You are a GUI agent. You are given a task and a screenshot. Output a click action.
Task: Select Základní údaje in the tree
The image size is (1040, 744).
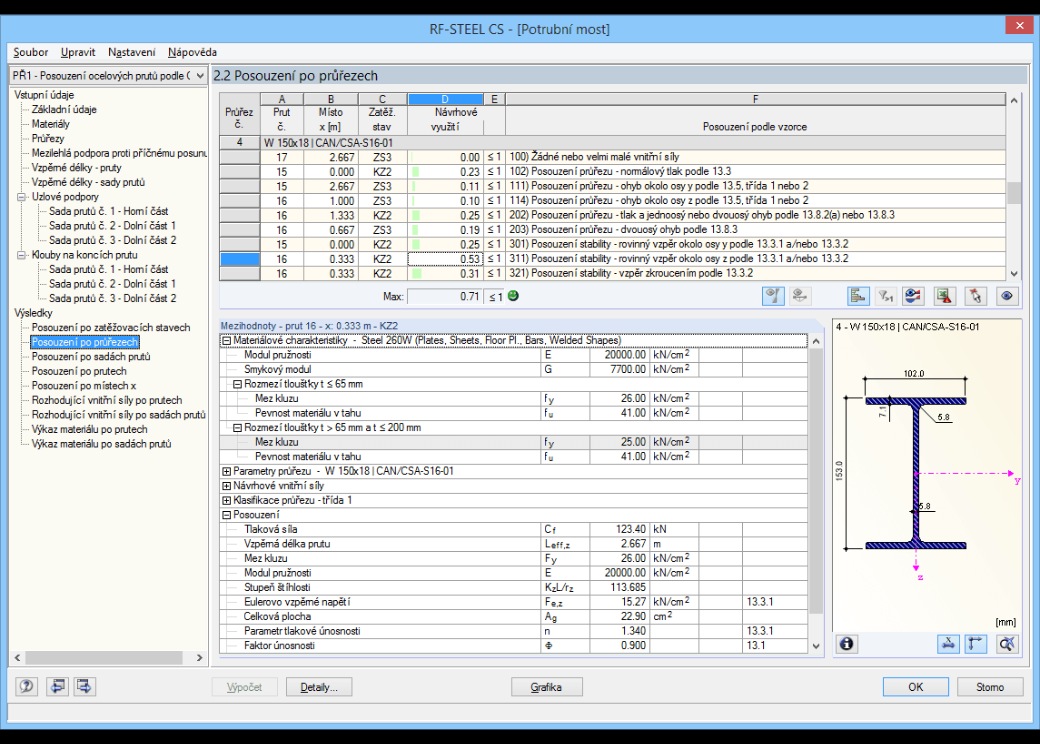tap(64, 110)
